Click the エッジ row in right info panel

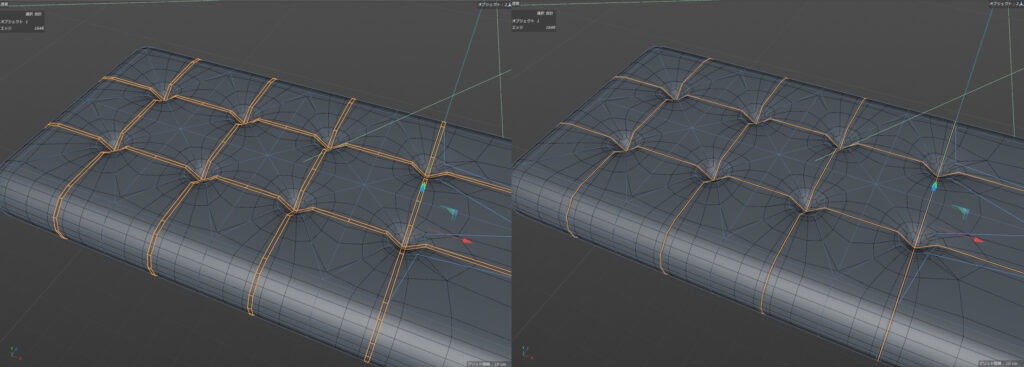point(534,28)
